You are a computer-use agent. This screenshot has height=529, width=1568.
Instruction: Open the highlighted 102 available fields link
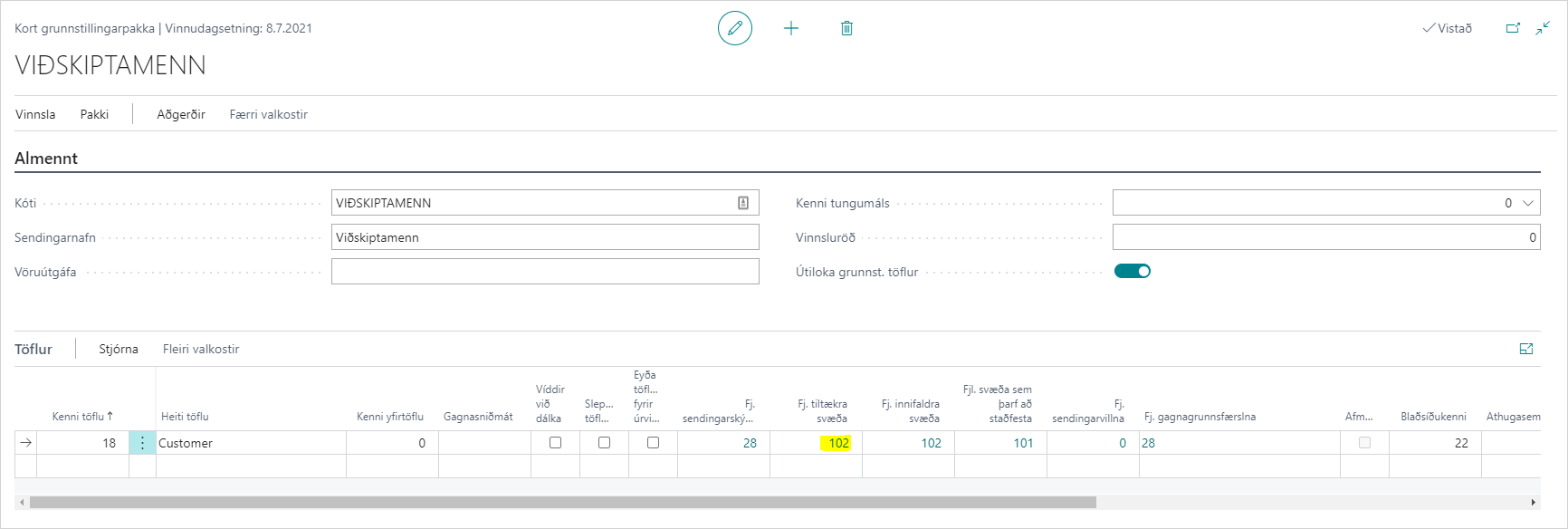838,443
